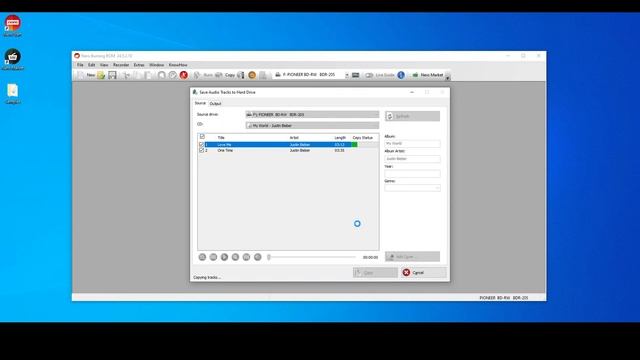Switch to the Source tab
The width and height of the screenshot is (640, 360).
coord(200,103)
